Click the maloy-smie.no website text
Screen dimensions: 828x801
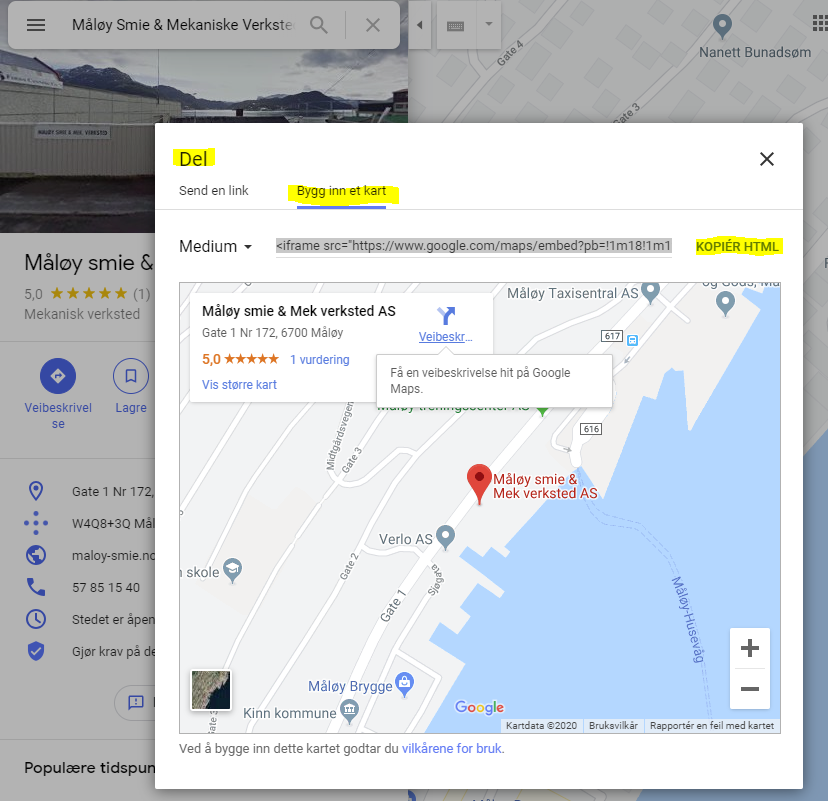point(114,555)
